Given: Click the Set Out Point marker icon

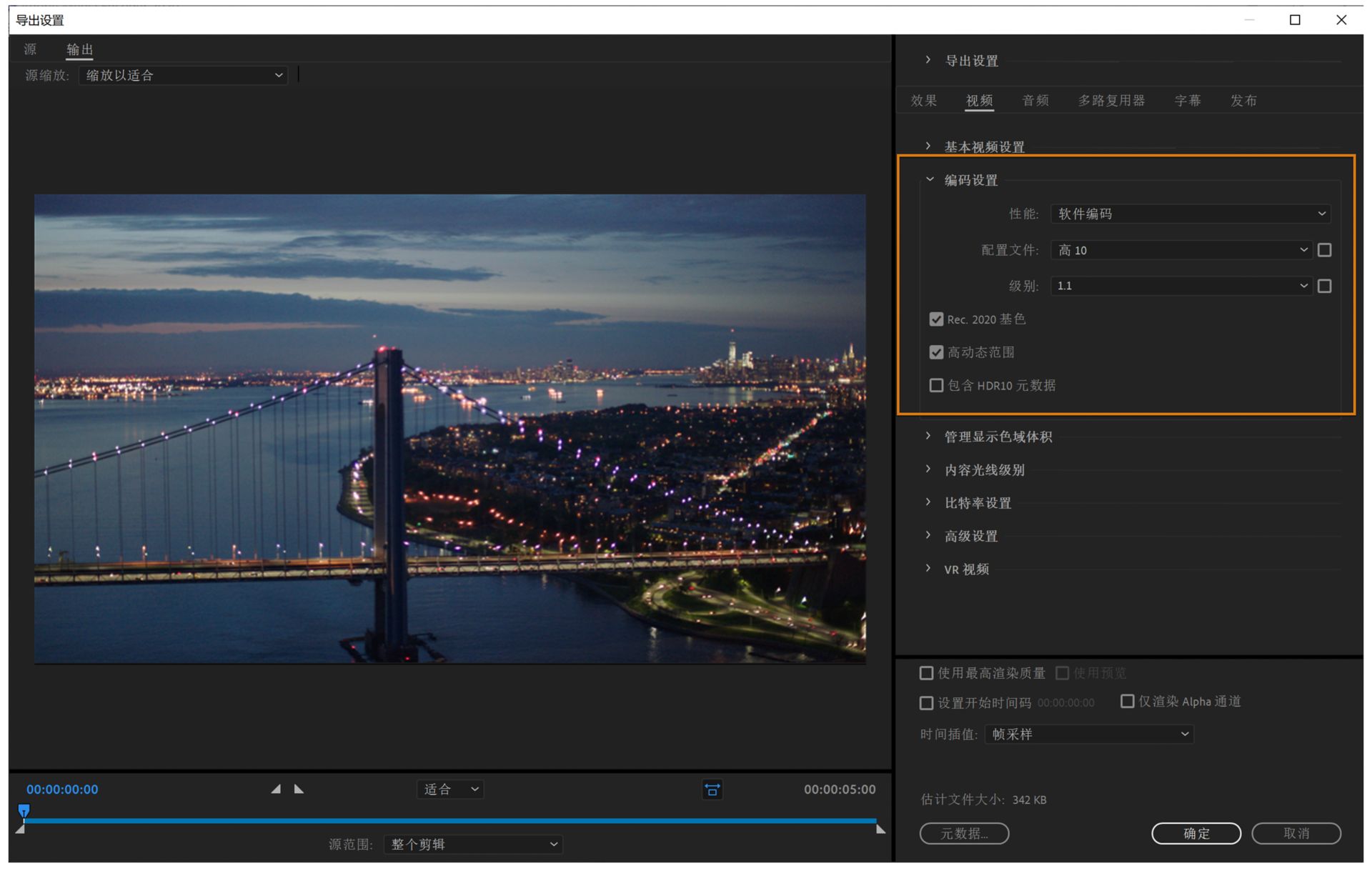Looking at the screenshot, I should tap(299, 789).
